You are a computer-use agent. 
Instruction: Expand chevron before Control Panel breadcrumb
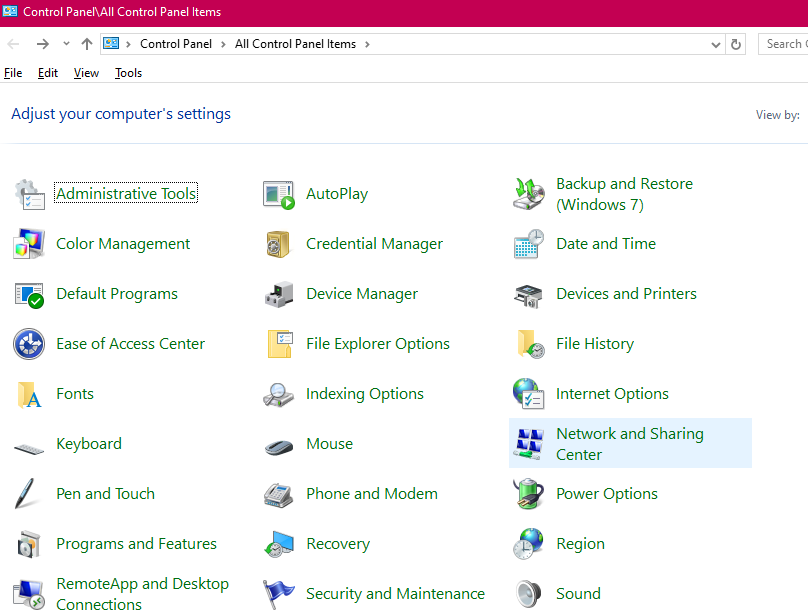point(128,44)
